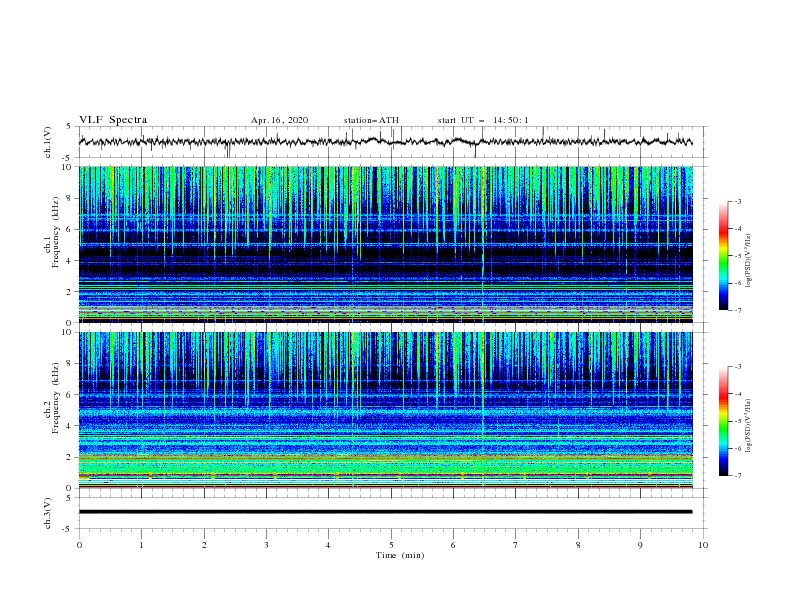Screen dimensions: 792x612
Task: Click the "-7" label on ch.2 colorbar
Action: 738,476
